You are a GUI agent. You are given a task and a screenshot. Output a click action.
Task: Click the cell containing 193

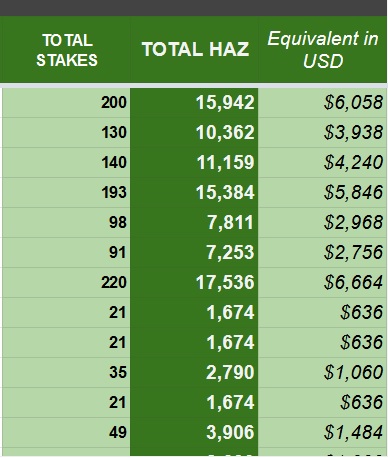pos(66,192)
